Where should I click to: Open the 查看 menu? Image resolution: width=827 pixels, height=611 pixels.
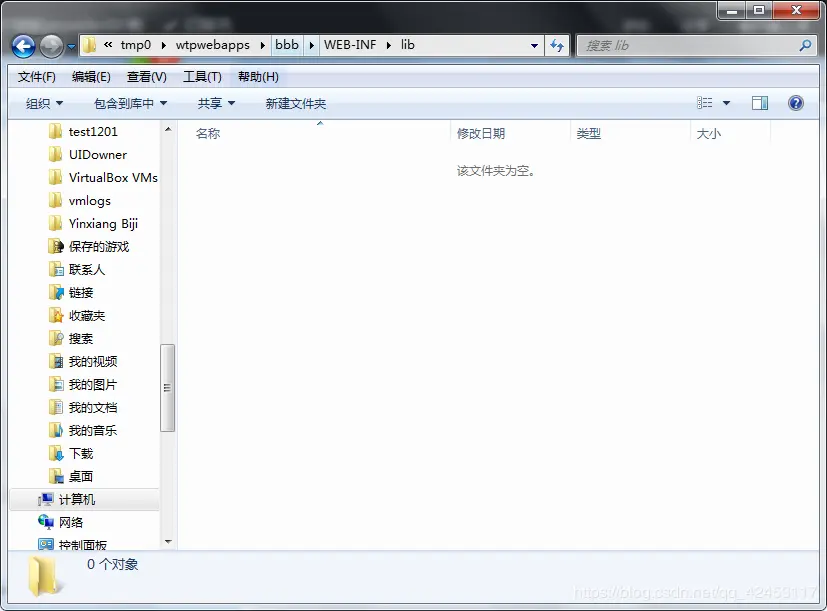coord(145,76)
